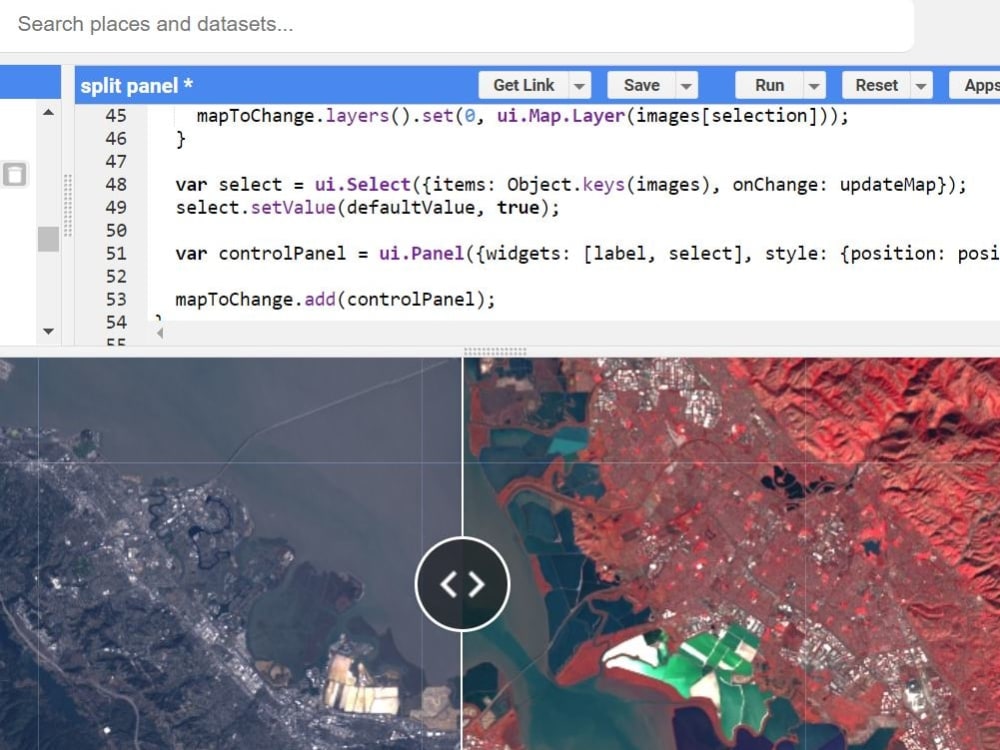Click the scroll-up arrow in the code editor
This screenshot has width=1000, height=750.
click(47, 113)
